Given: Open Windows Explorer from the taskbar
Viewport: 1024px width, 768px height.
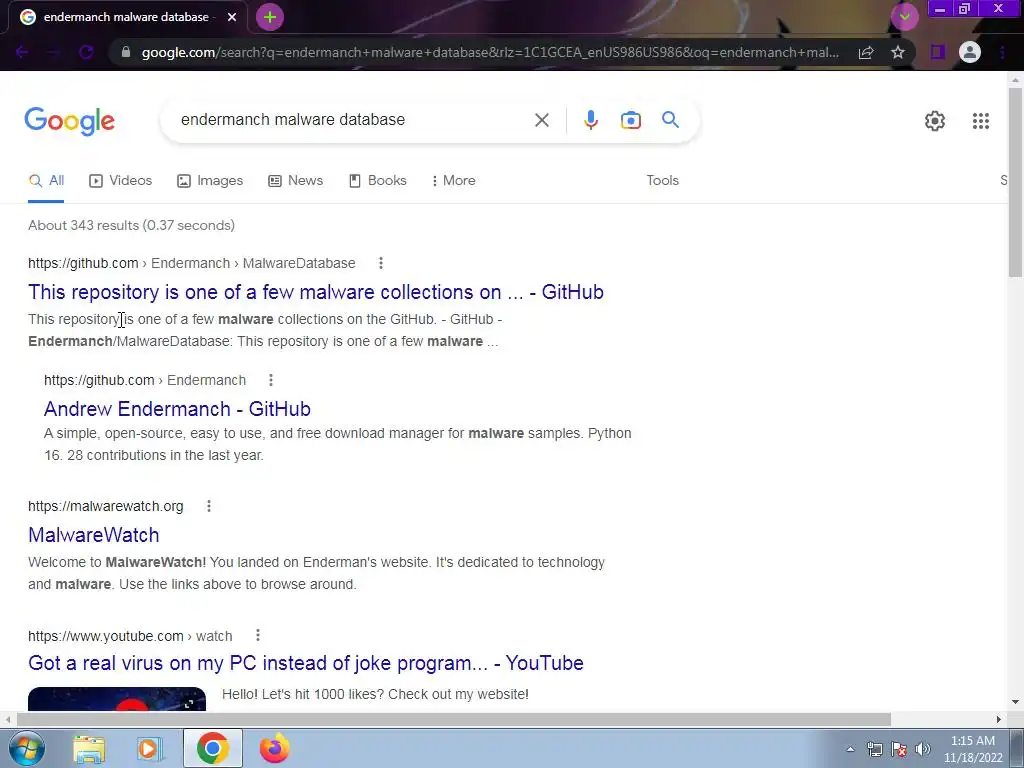Looking at the screenshot, I should (x=89, y=749).
